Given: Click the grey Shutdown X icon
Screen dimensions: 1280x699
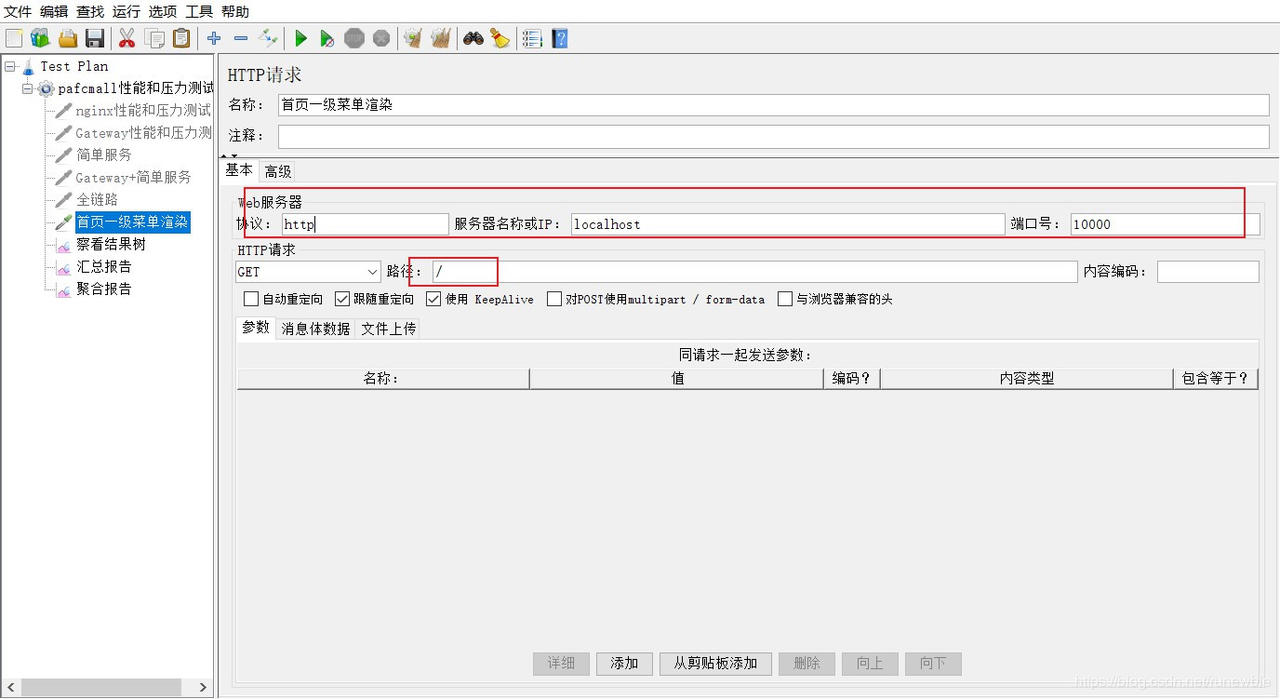Looking at the screenshot, I should [x=381, y=38].
